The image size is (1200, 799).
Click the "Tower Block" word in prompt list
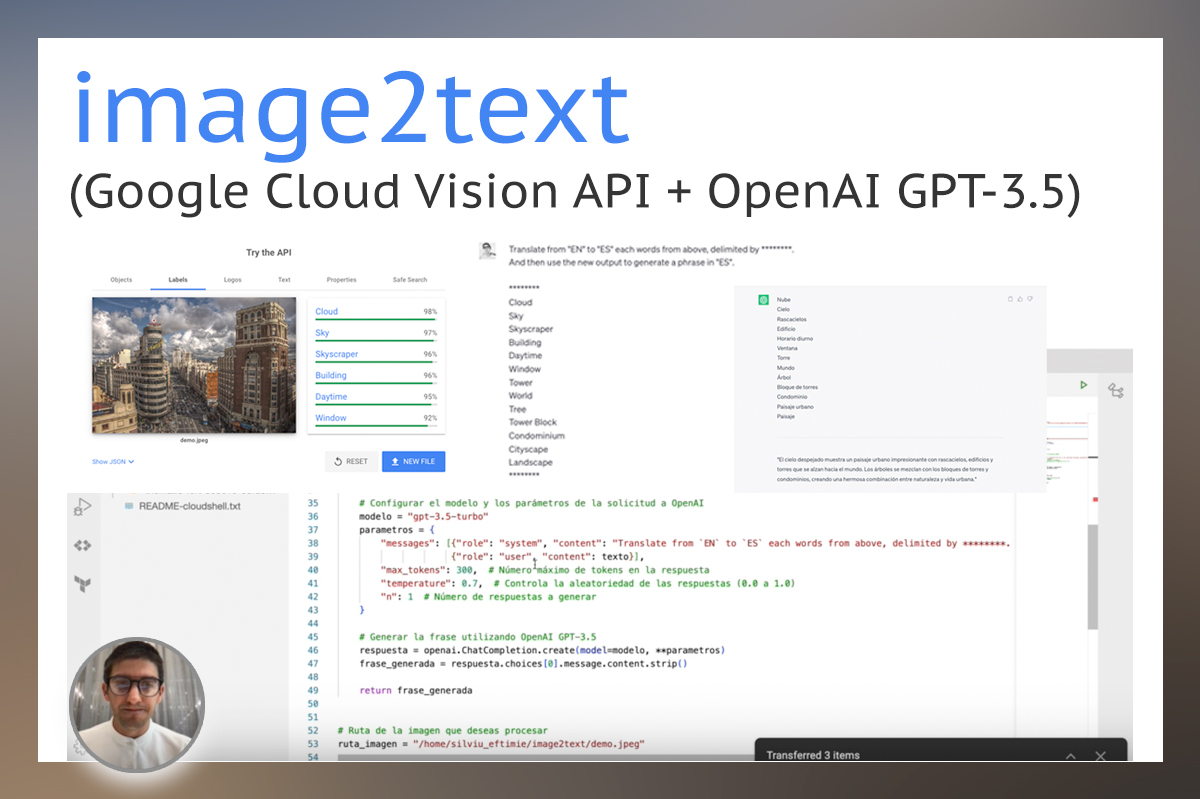(533, 423)
